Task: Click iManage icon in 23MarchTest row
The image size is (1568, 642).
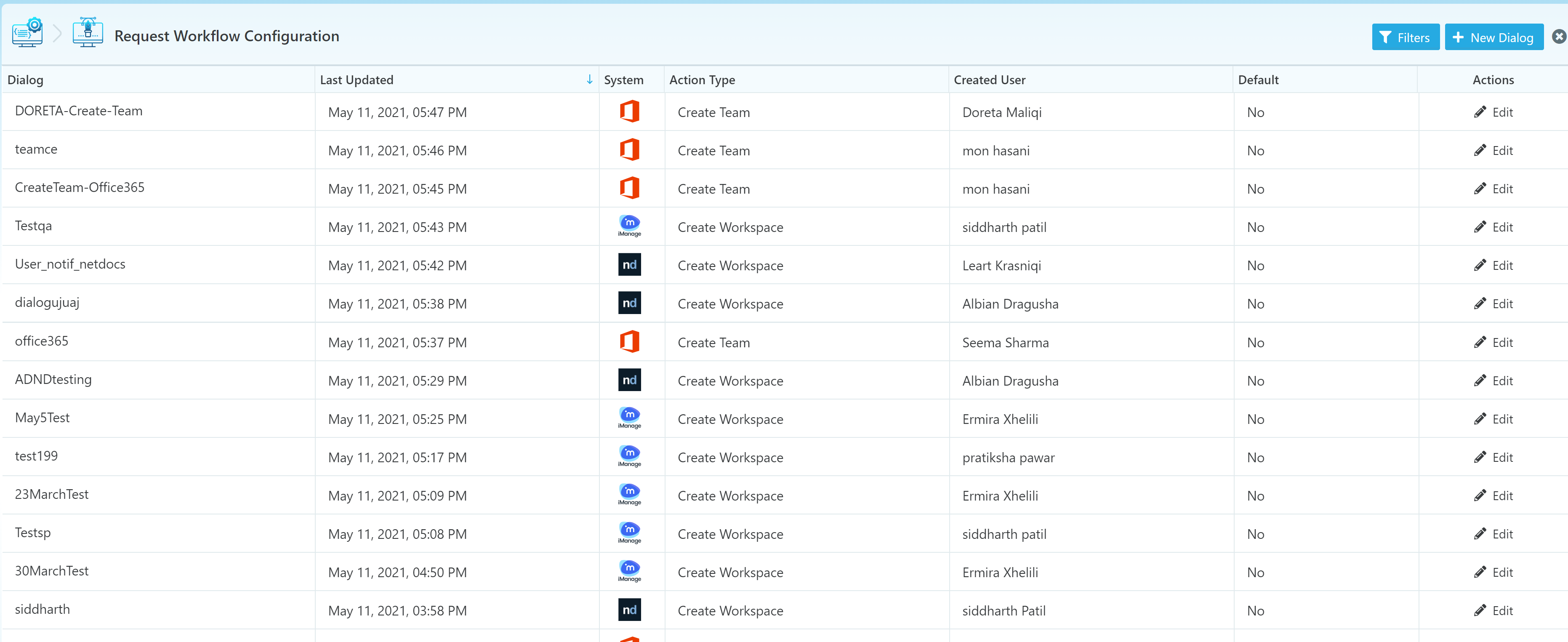Action: (629, 495)
